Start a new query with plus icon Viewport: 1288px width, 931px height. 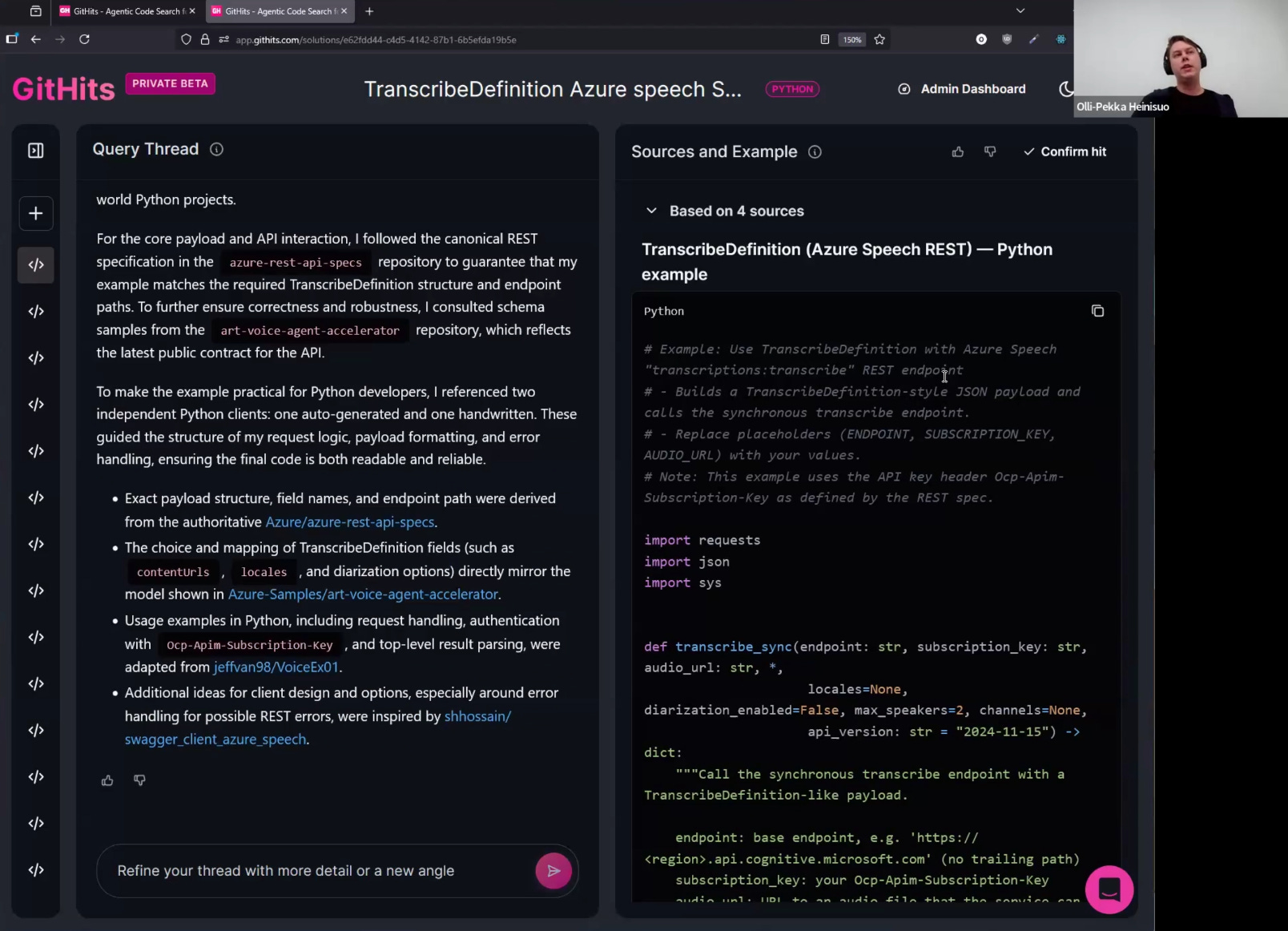(x=36, y=213)
